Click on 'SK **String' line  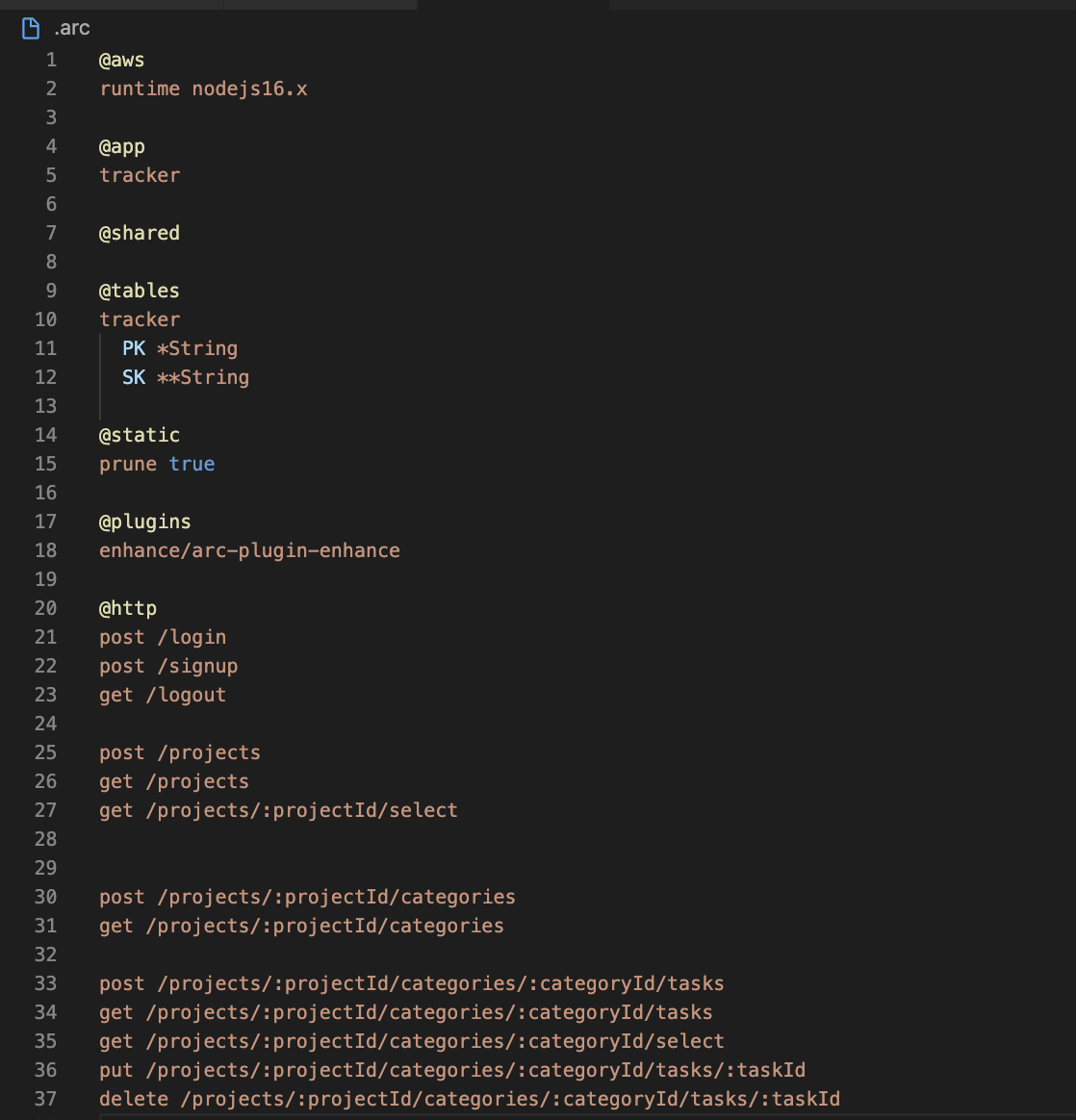186,377
